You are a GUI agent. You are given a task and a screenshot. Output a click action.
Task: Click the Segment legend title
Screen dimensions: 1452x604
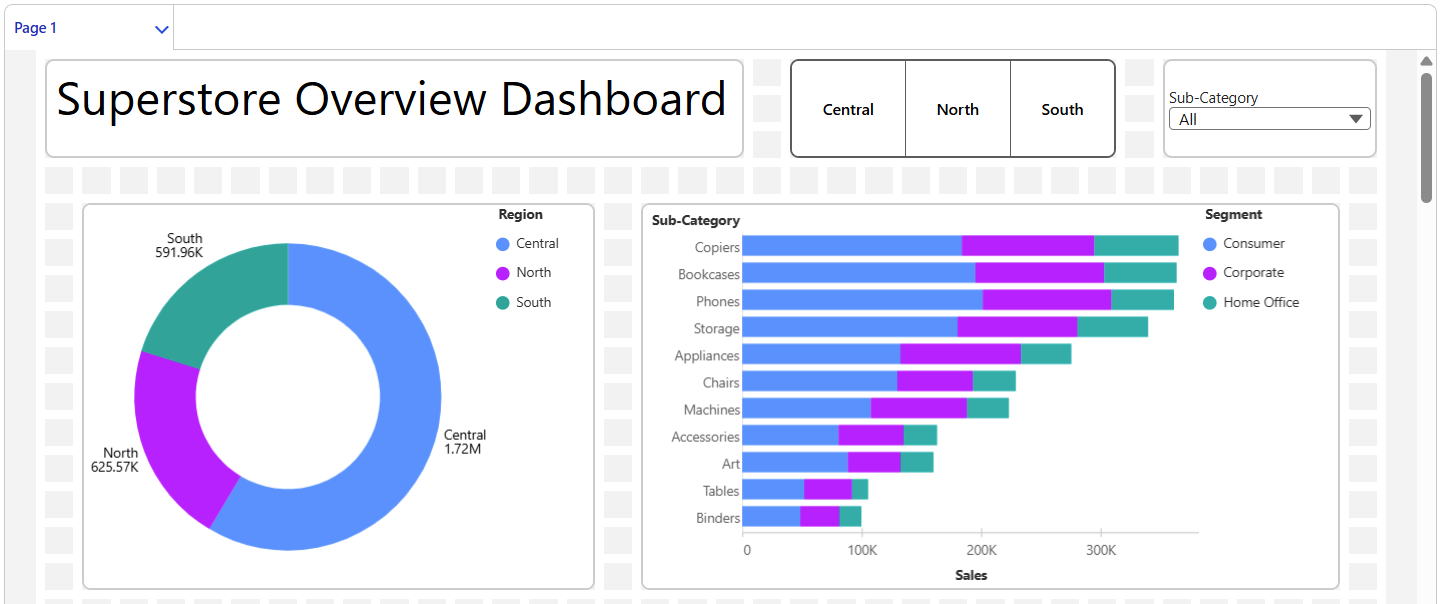(x=1233, y=214)
